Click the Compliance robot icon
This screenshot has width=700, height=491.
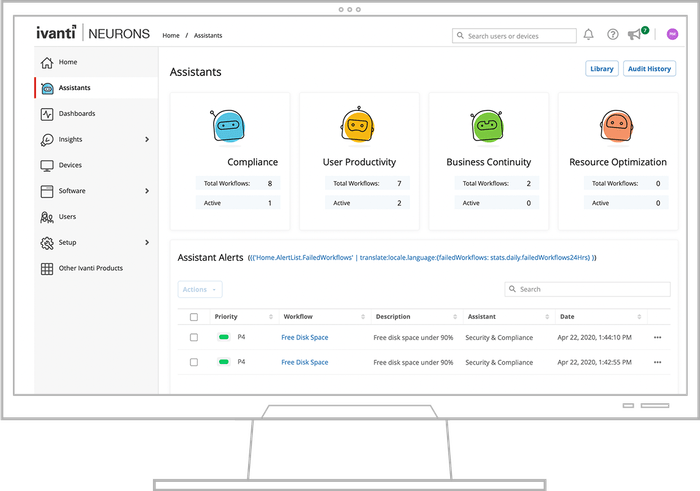click(226, 126)
